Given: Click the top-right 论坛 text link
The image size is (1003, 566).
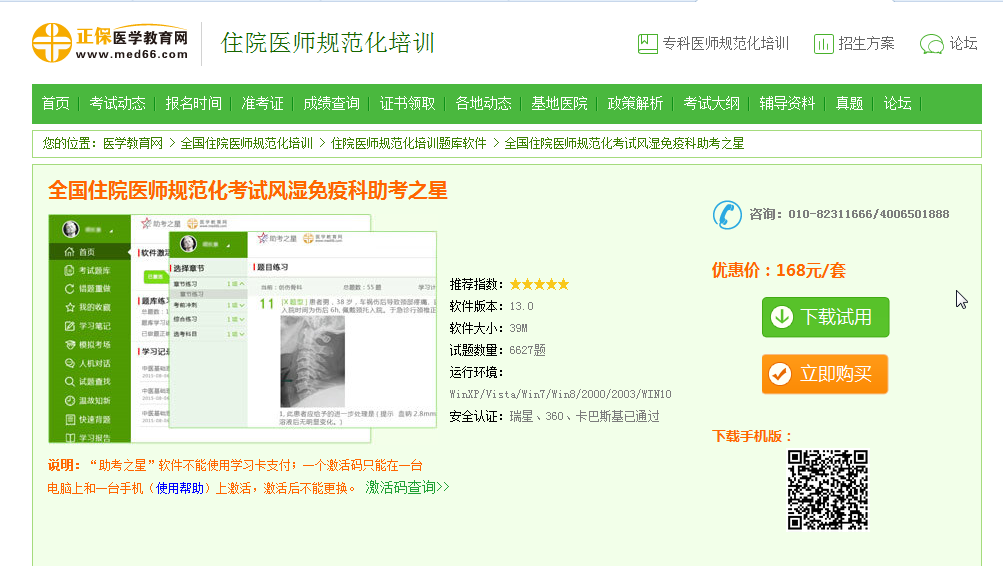Looking at the screenshot, I should (964, 44).
